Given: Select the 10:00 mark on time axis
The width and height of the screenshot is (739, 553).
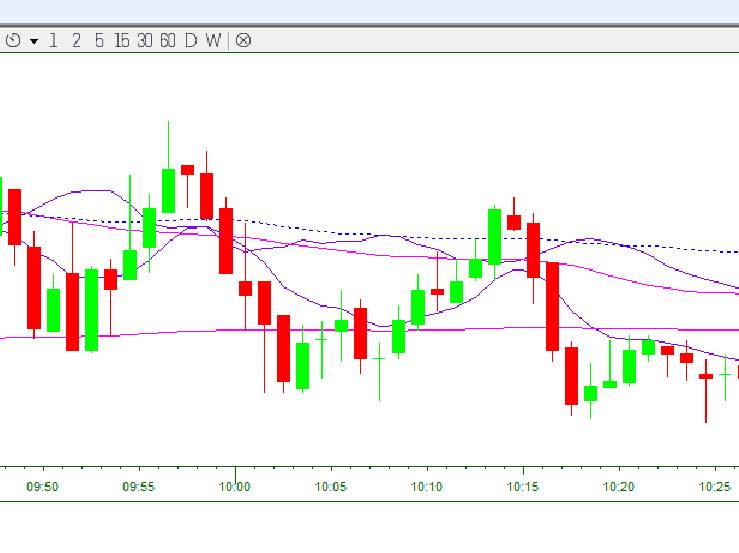Looking at the screenshot, I should point(235,487).
